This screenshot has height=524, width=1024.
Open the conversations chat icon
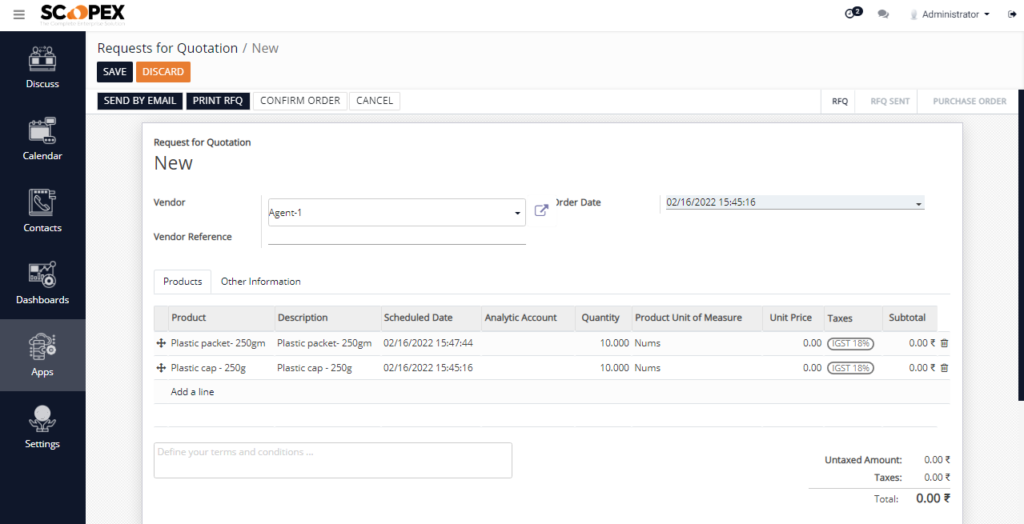pyautogui.click(x=883, y=14)
